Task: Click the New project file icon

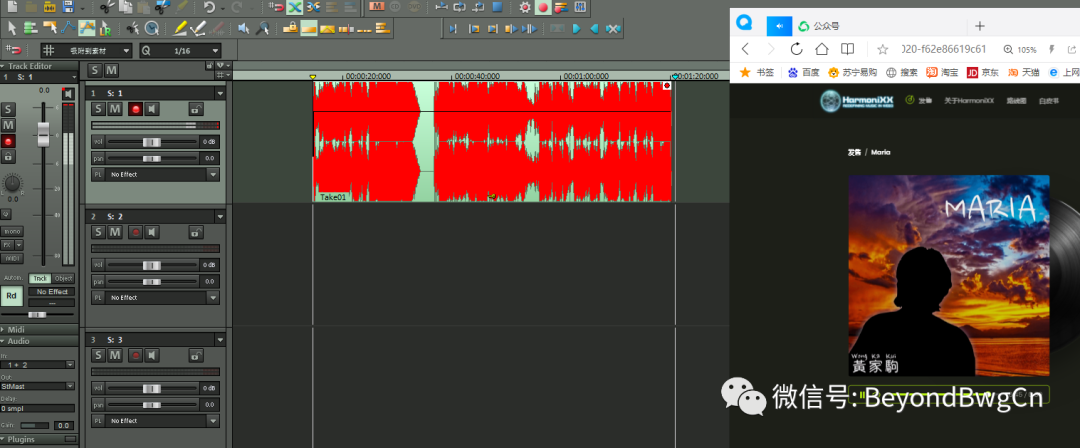Action: click(x=12, y=8)
